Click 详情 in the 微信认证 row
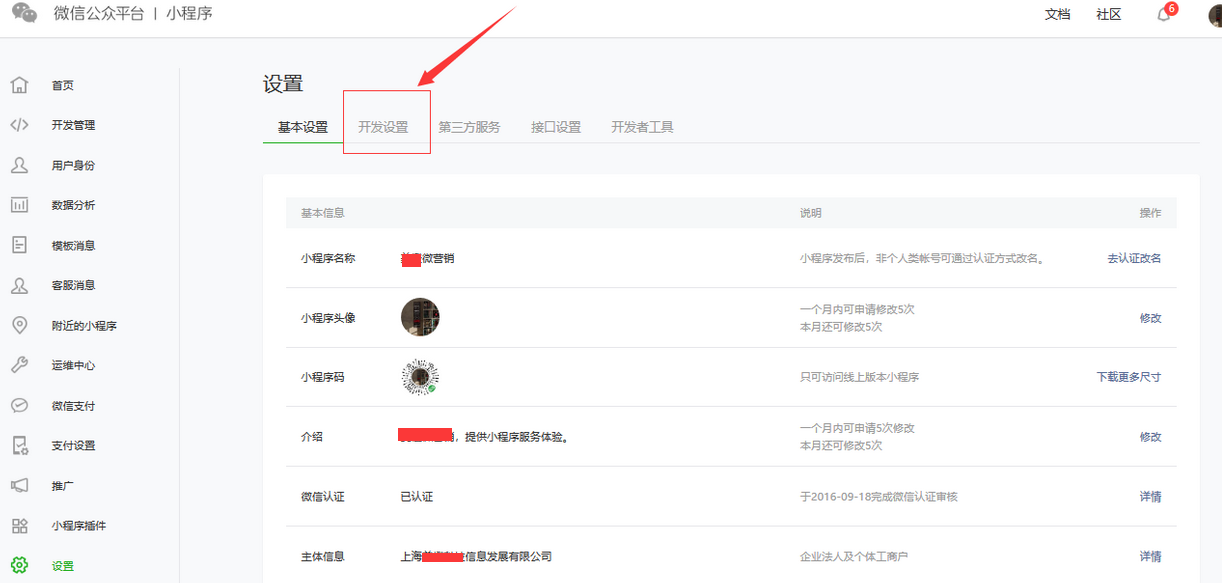 click(x=1150, y=497)
